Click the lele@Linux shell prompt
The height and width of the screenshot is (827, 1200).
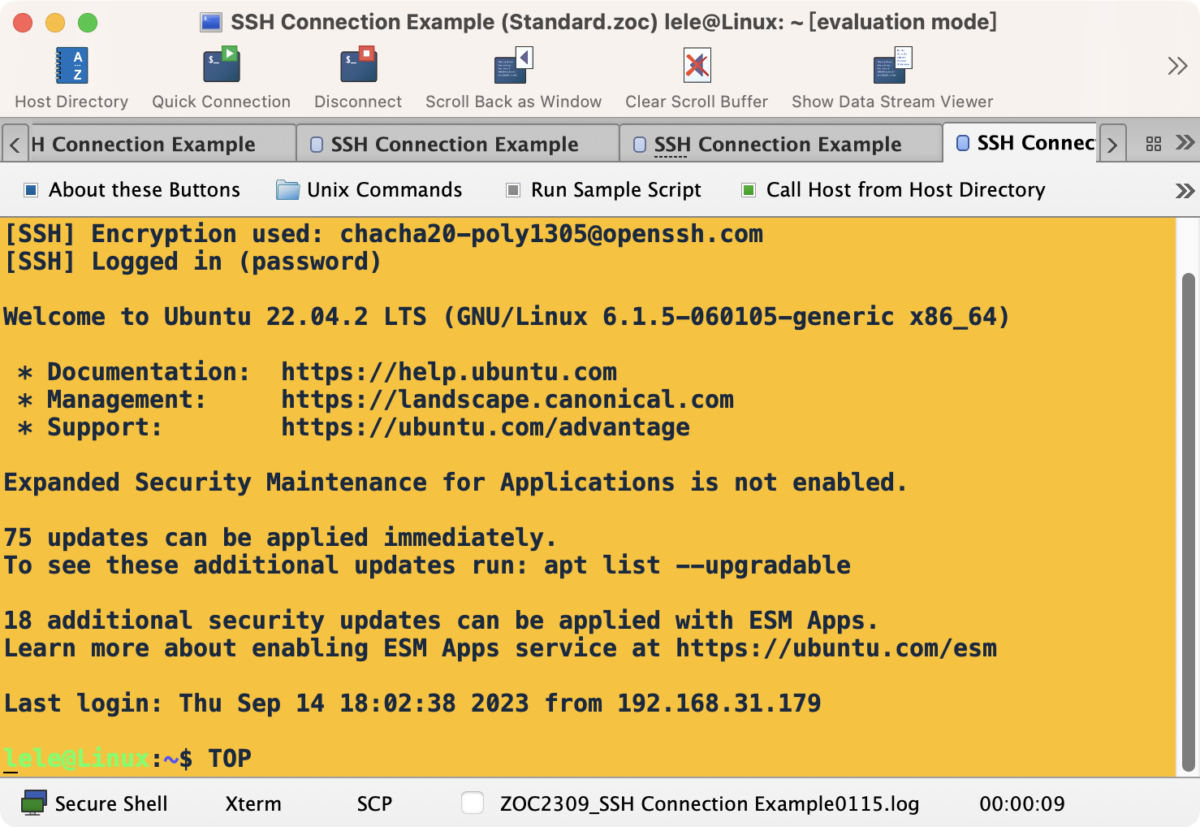point(98,758)
